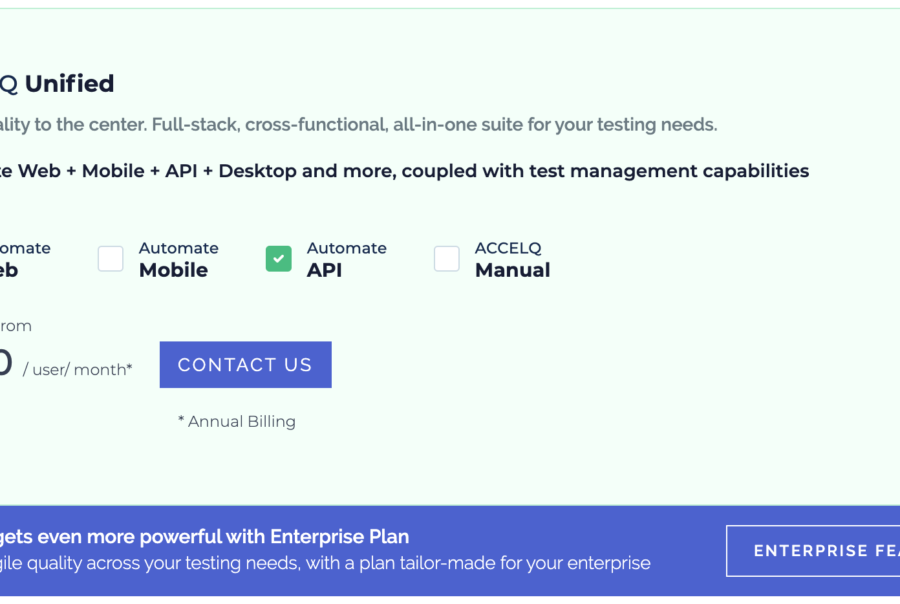Click the large price digit before "/ user"
Screen dimensions: 900x604
5,363
